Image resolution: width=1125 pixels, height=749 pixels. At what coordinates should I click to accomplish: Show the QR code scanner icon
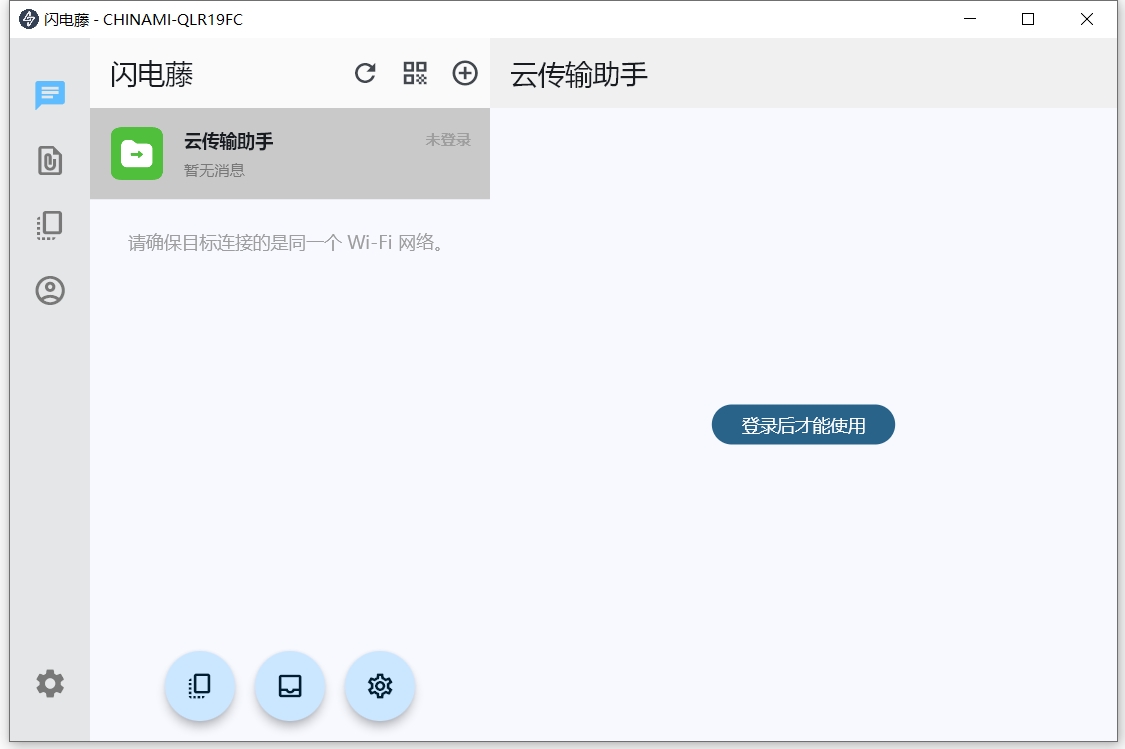415,73
